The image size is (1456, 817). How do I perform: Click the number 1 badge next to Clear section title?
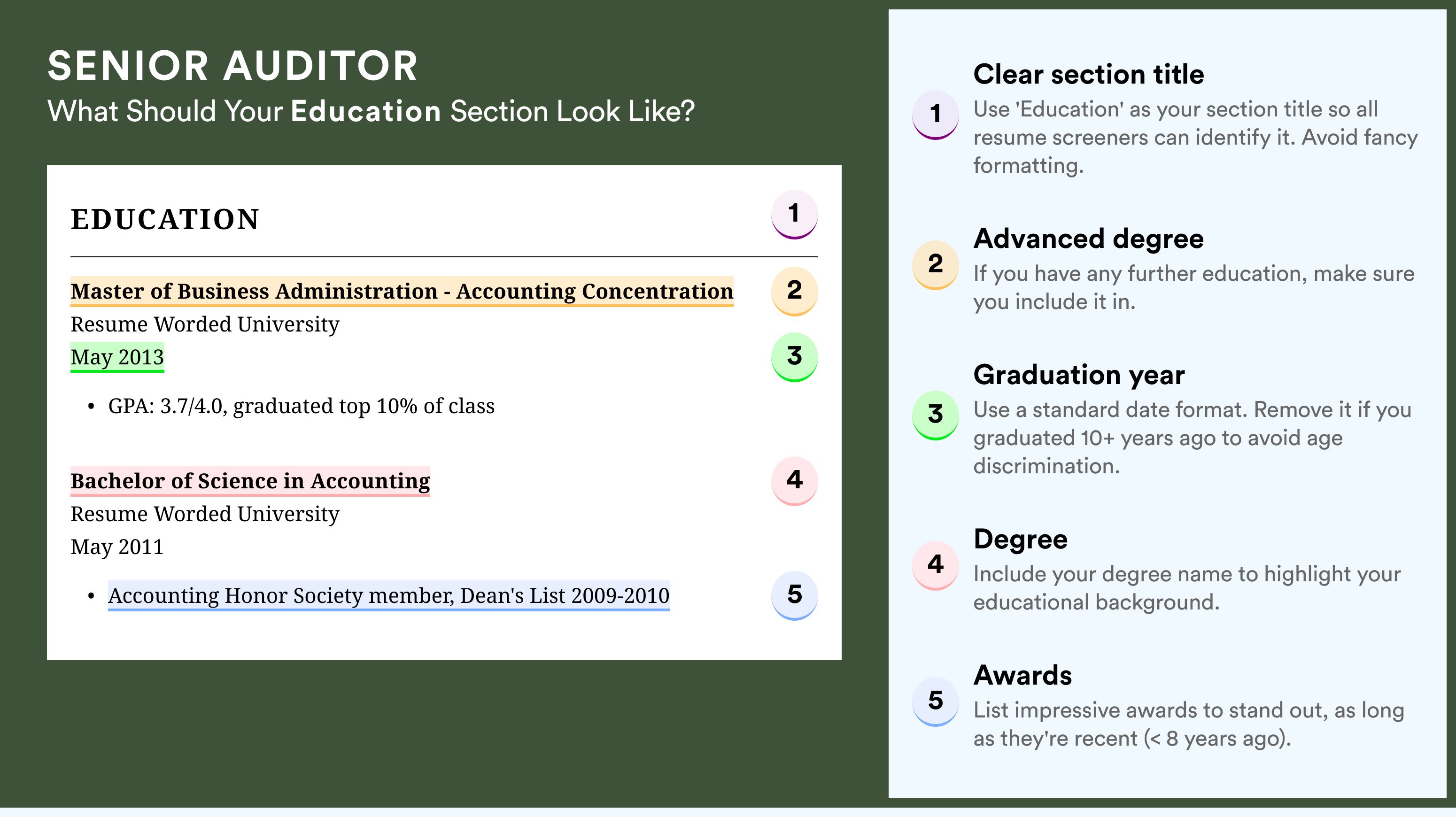point(936,115)
